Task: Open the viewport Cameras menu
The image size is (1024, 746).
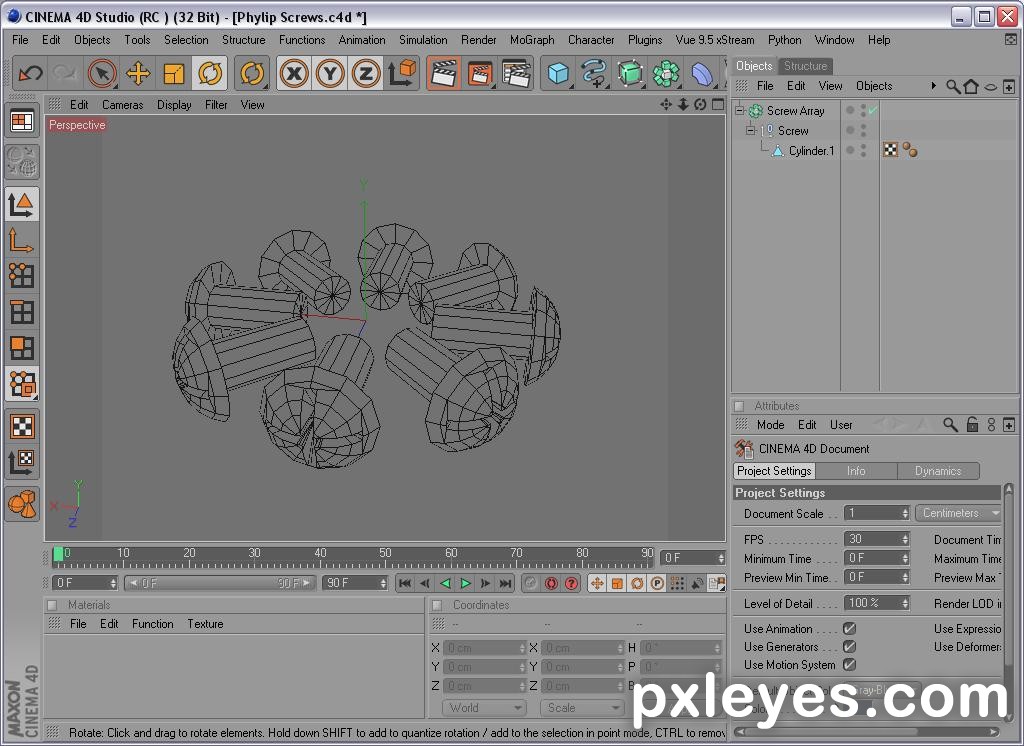Action: point(123,105)
